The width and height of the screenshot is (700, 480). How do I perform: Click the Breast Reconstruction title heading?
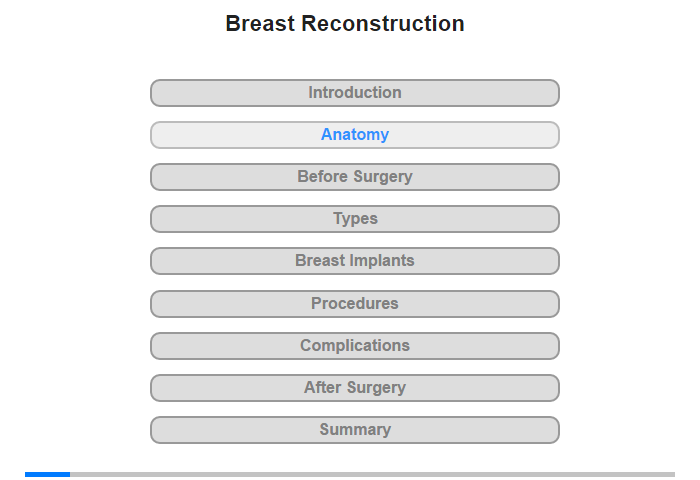345,24
